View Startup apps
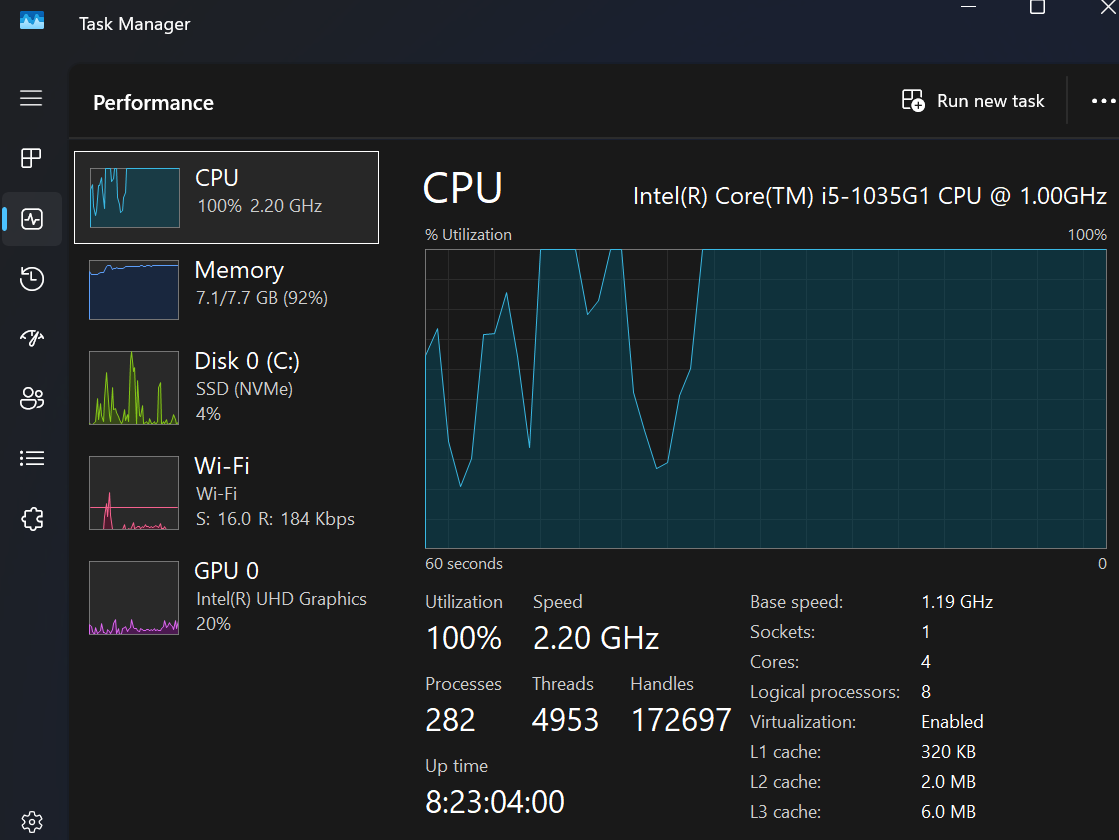Screen dimensions: 1119x840 31,338
